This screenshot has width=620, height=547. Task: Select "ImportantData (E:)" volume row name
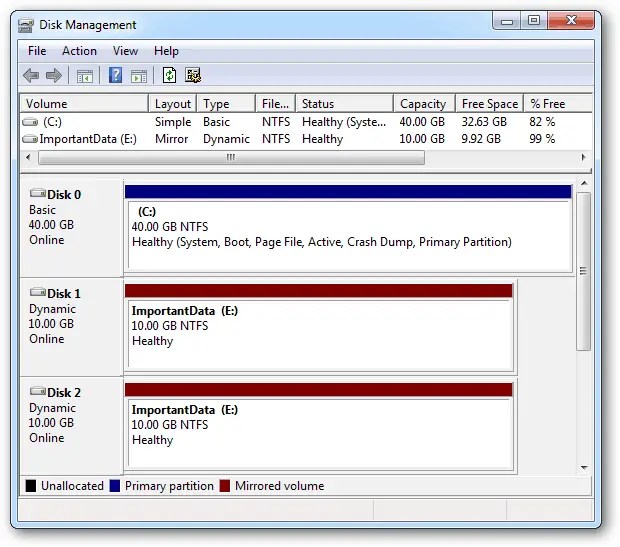click(x=88, y=139)
